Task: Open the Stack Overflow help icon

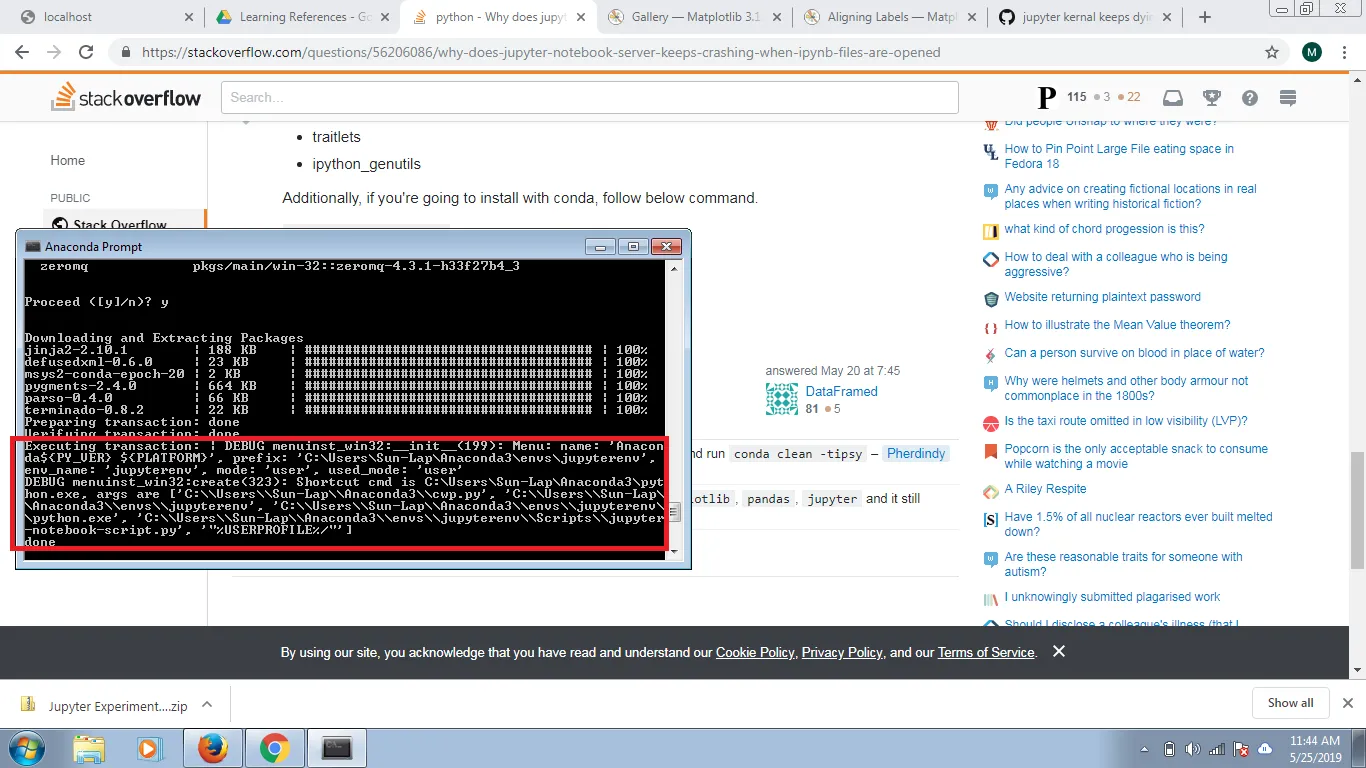Action: 1250,97
